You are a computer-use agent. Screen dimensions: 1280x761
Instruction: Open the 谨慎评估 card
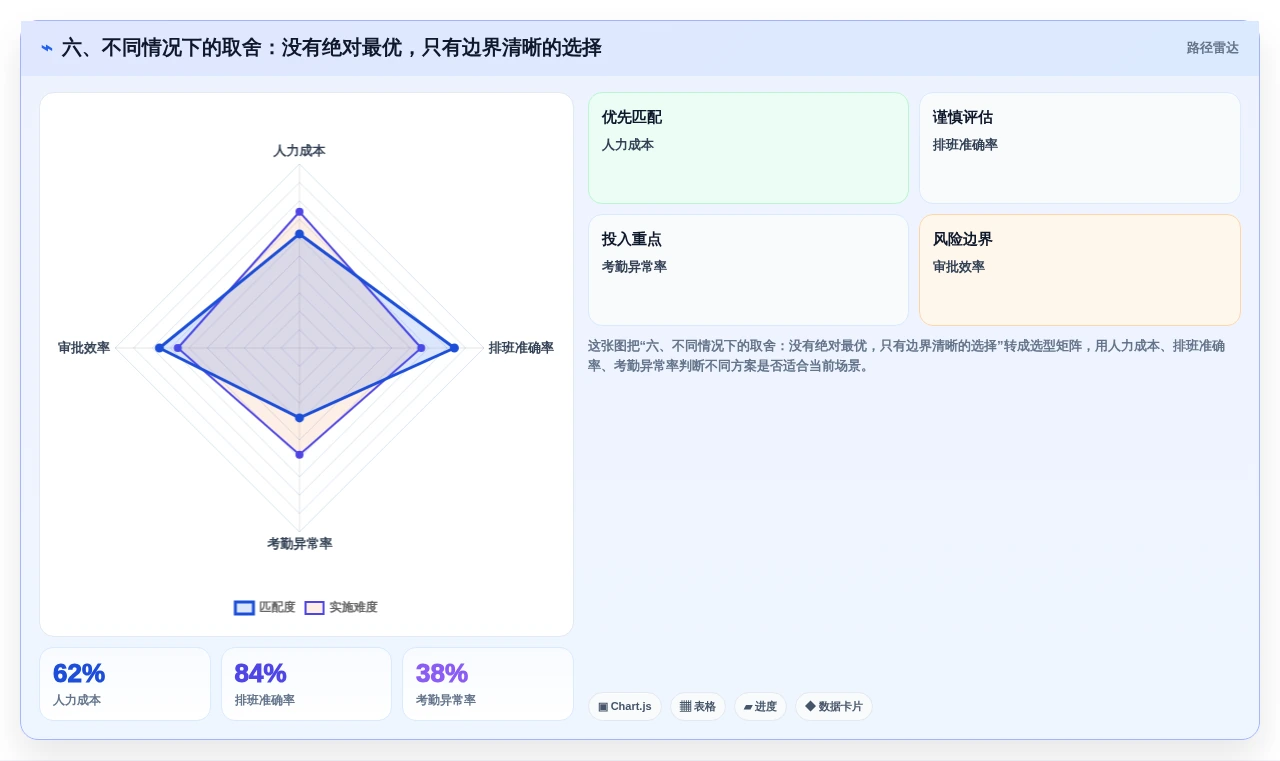pyautogui.click(x=1080, y=148)
